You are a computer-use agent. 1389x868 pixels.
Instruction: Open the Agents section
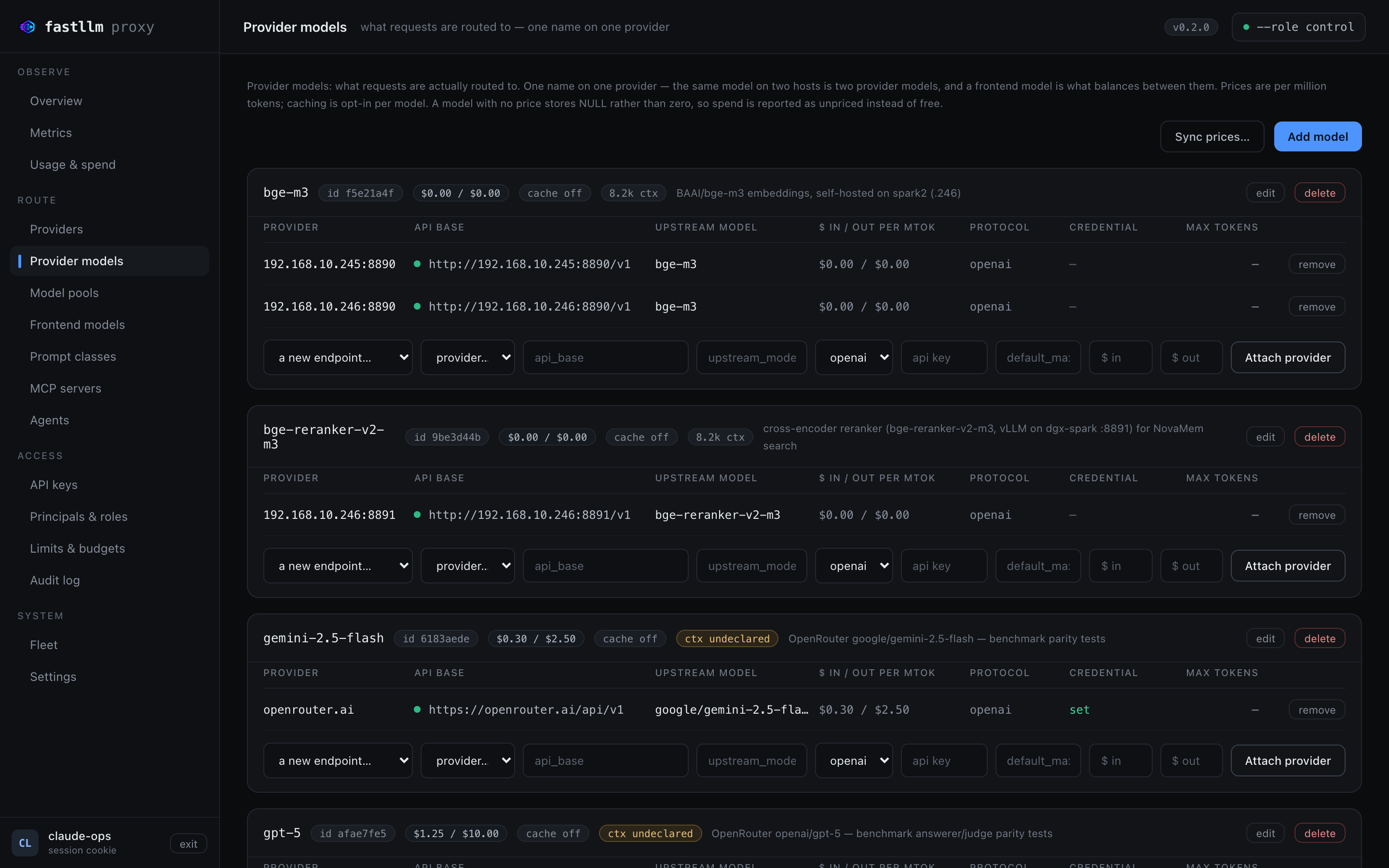coord(109,420)
